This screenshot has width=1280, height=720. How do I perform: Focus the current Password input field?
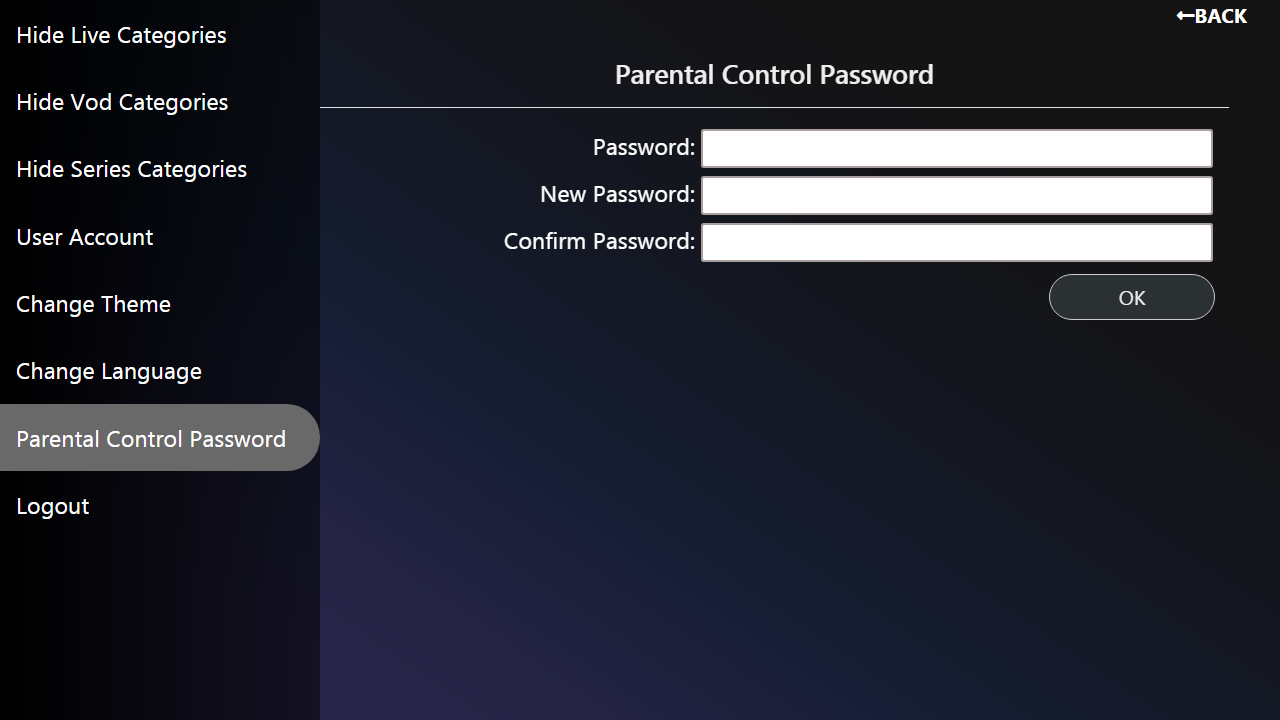pos(956,148)
